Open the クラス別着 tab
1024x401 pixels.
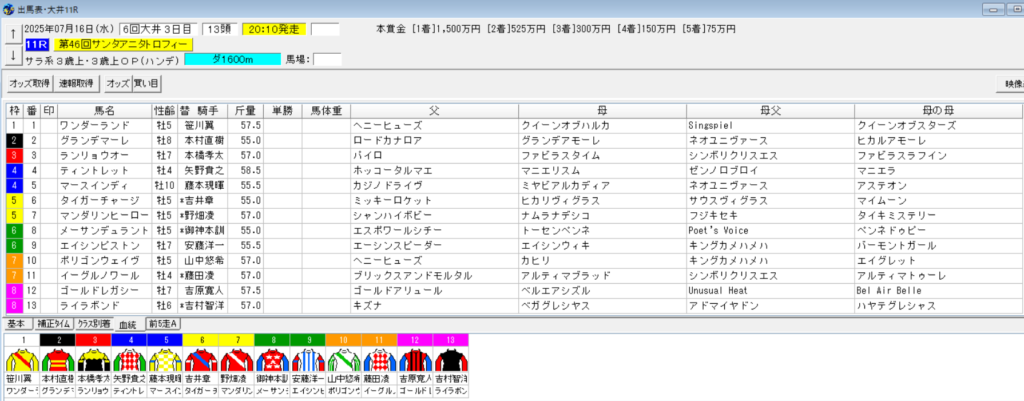point(94,323)
